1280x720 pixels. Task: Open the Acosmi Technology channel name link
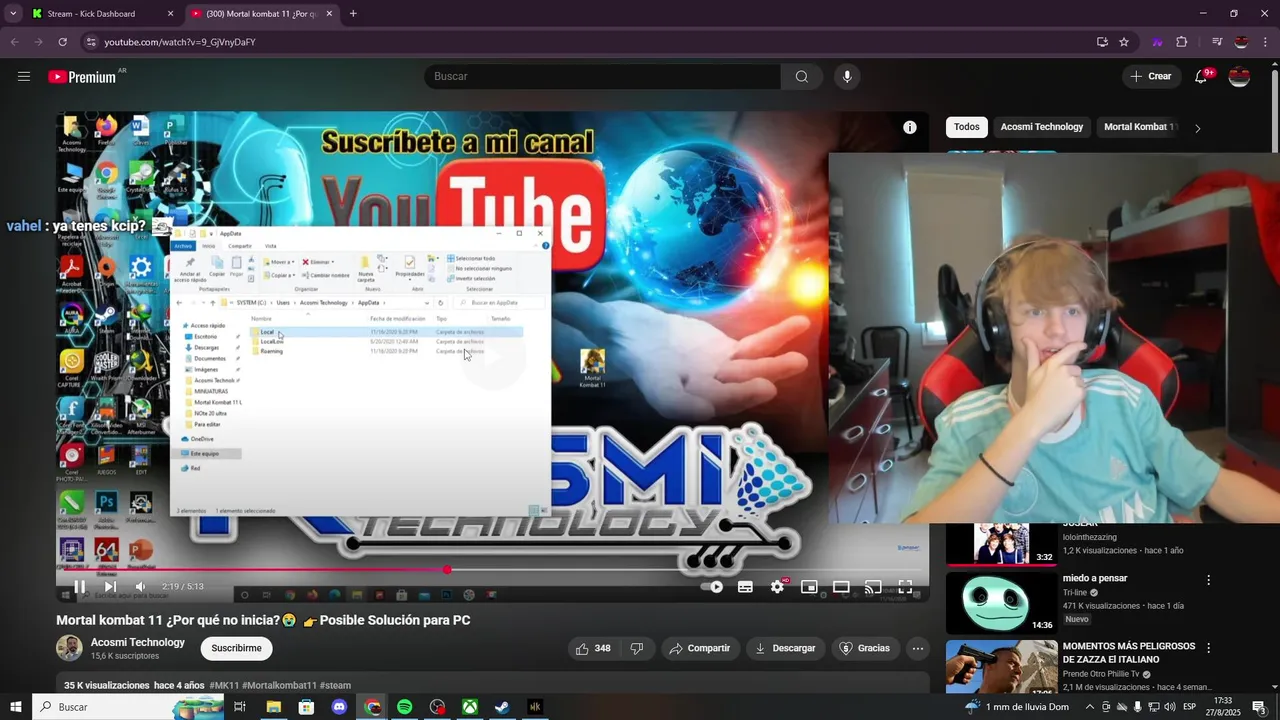pyautogui.click(x=138, y=642)
